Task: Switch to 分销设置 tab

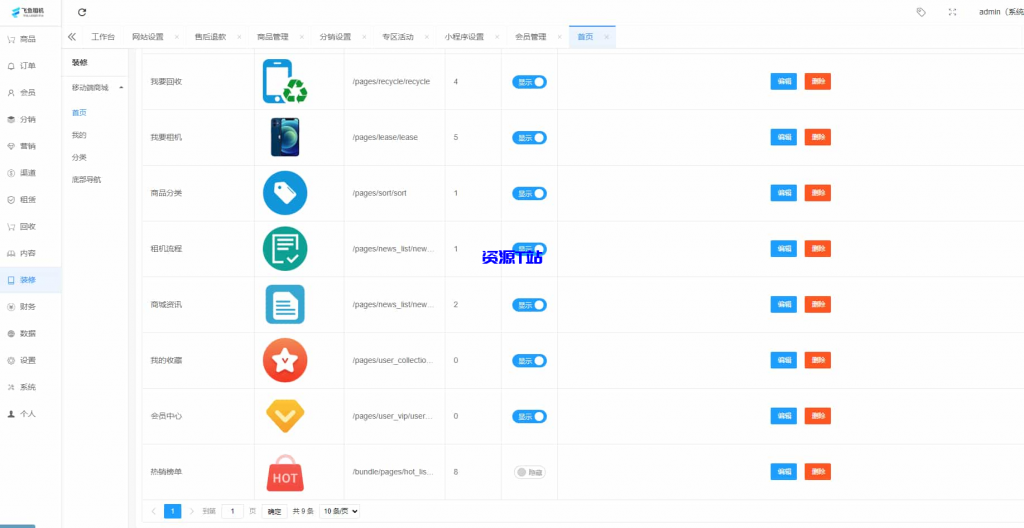Action: (335, 37)
